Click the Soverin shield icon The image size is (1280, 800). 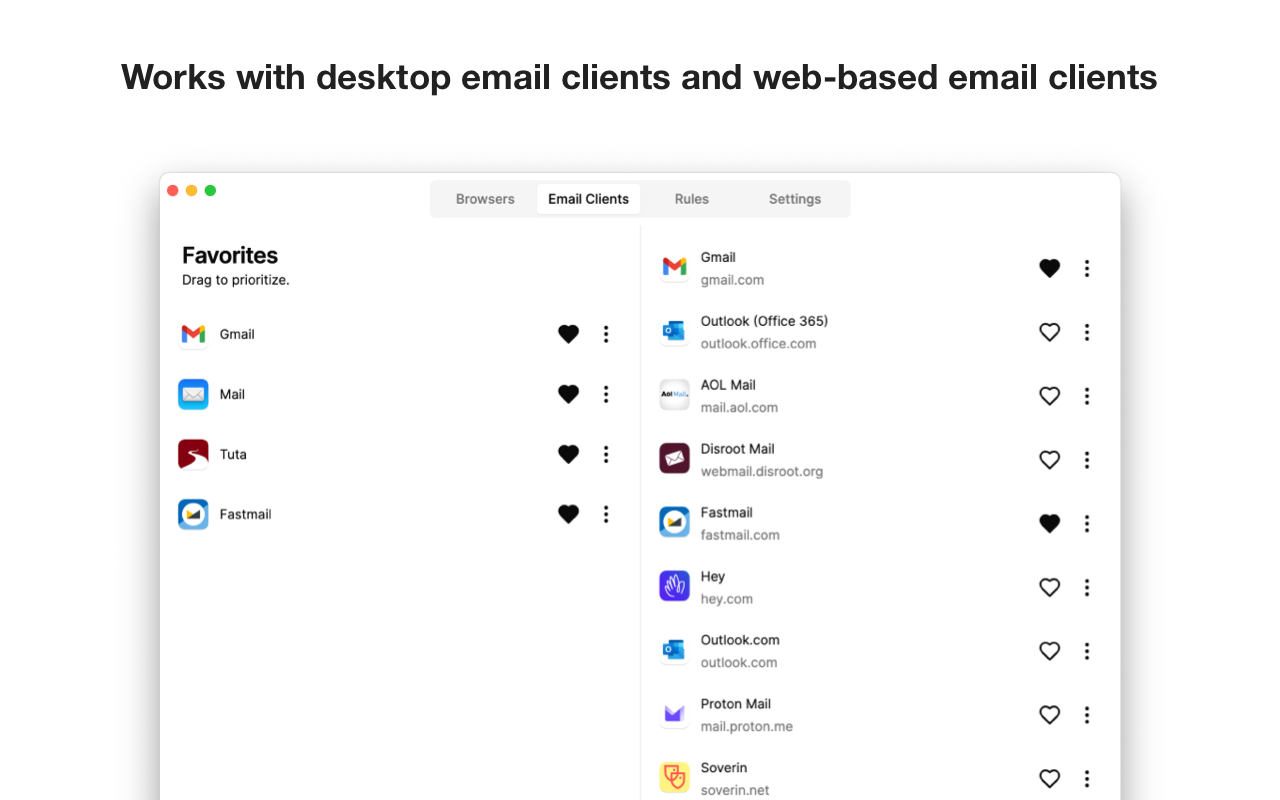point(674,778)
